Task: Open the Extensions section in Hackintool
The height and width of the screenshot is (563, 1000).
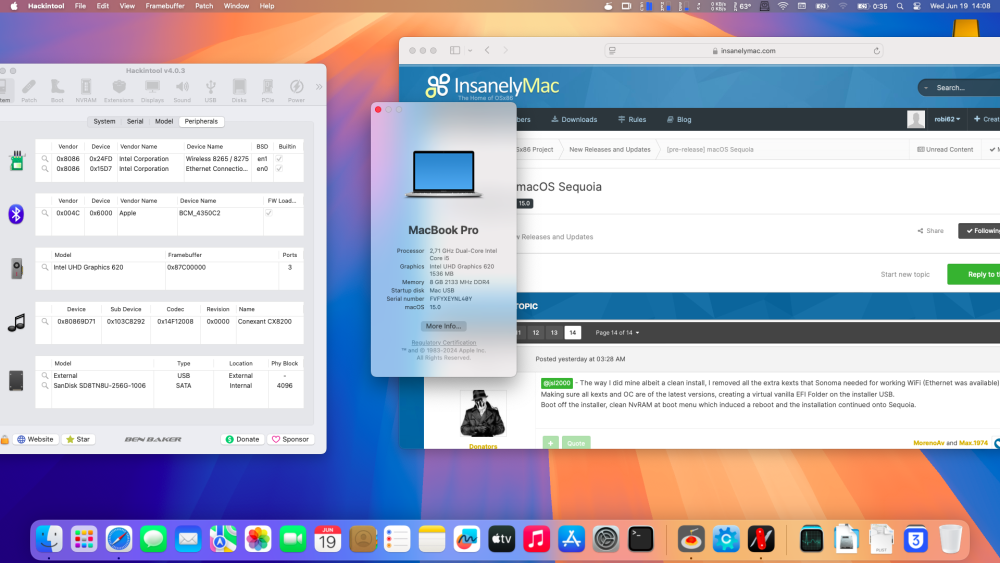Action: click(x=119, y=91)
